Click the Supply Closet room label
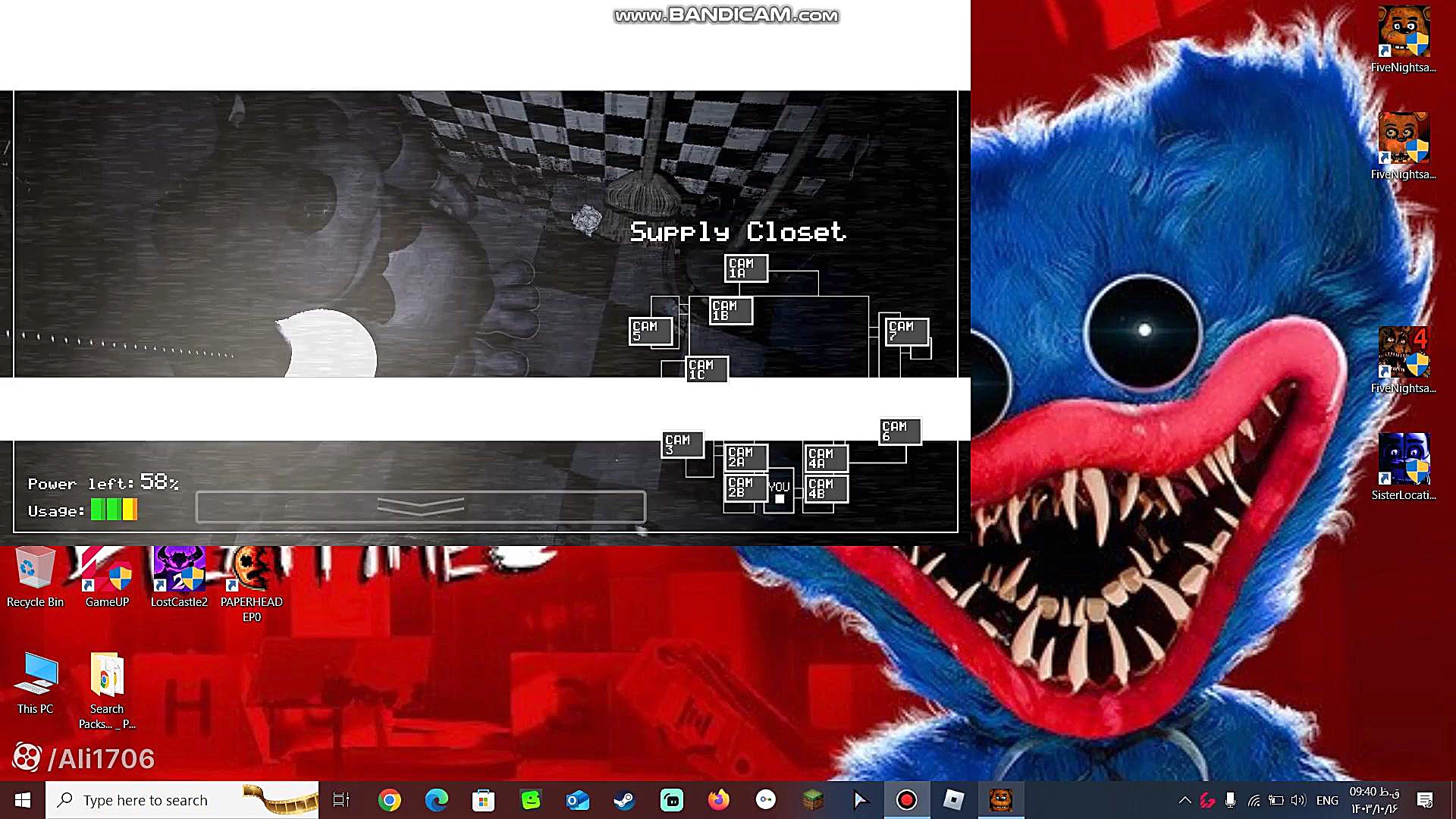This screenshot has height=819, width=1456. tap(738, 231)
